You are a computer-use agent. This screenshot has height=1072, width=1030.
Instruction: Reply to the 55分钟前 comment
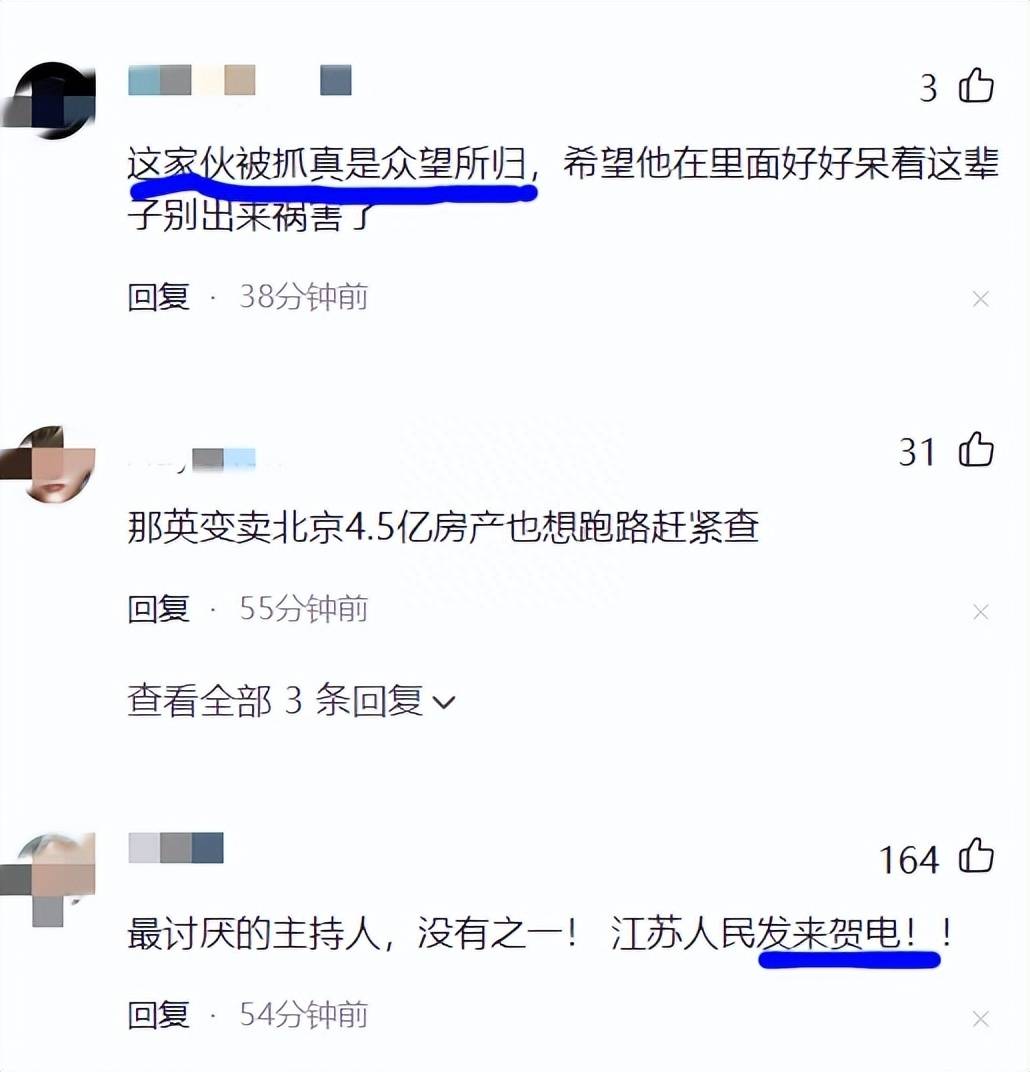(159, 608)
